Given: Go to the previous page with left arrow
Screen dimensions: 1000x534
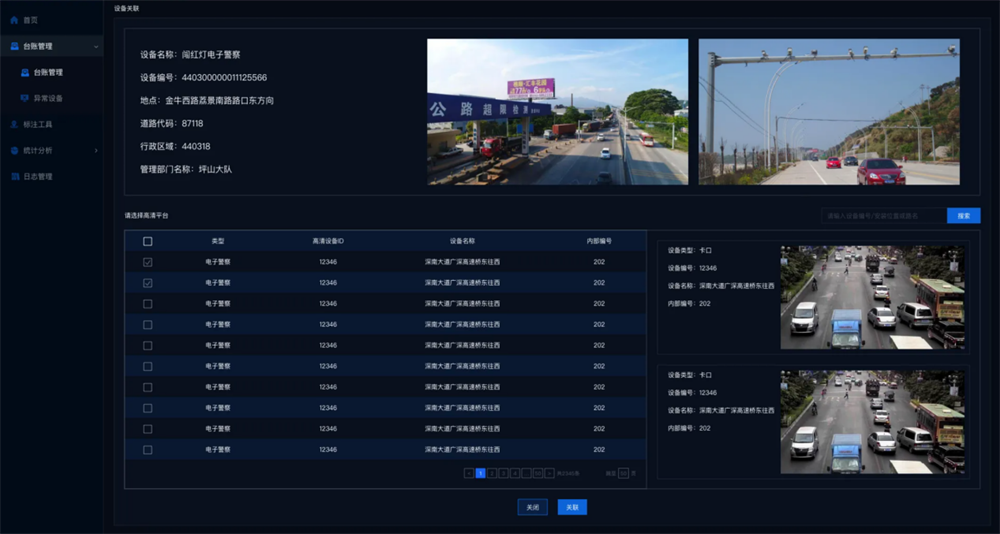Looking at the screenshot, I should pos(469,473).
